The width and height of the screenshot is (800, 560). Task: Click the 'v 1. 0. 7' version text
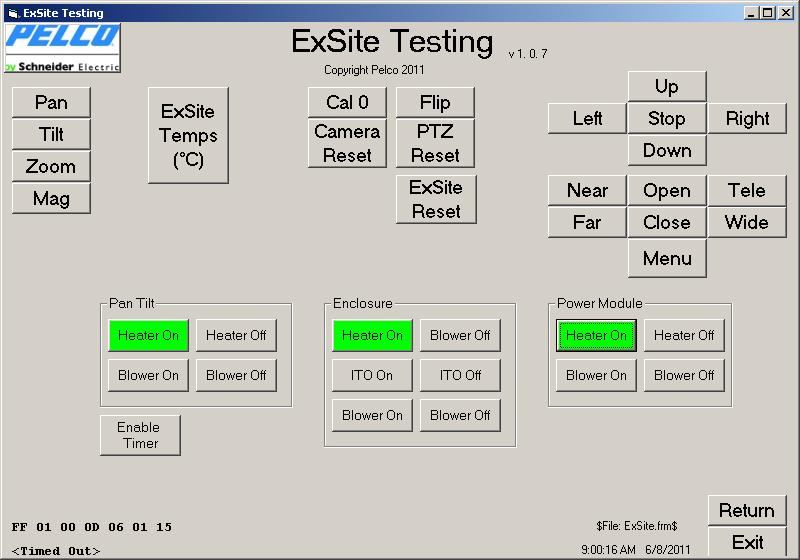tap(528, 54)
